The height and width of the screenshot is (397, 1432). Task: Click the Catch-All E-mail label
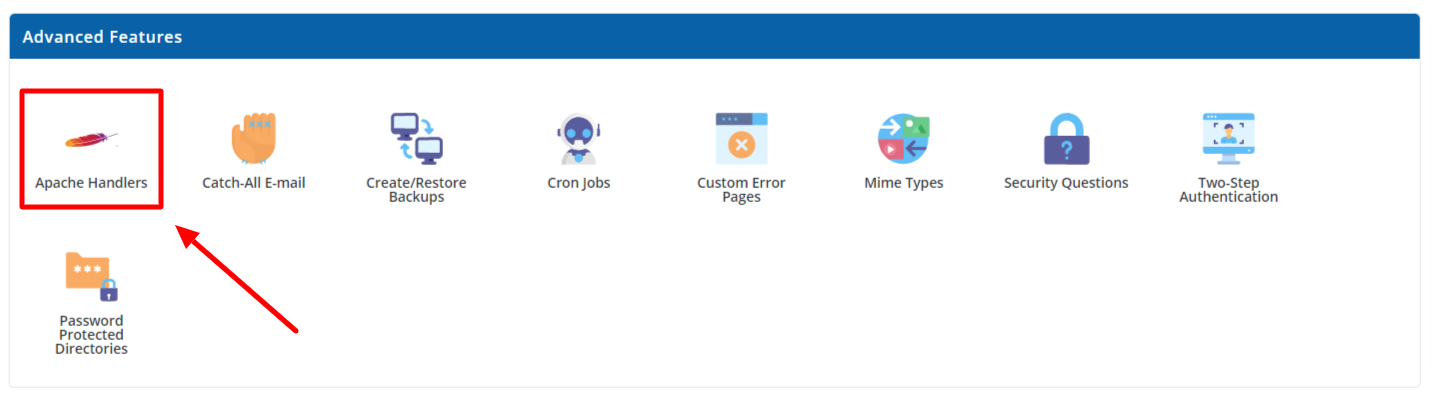pyautogui.click(x=254, y=183)
